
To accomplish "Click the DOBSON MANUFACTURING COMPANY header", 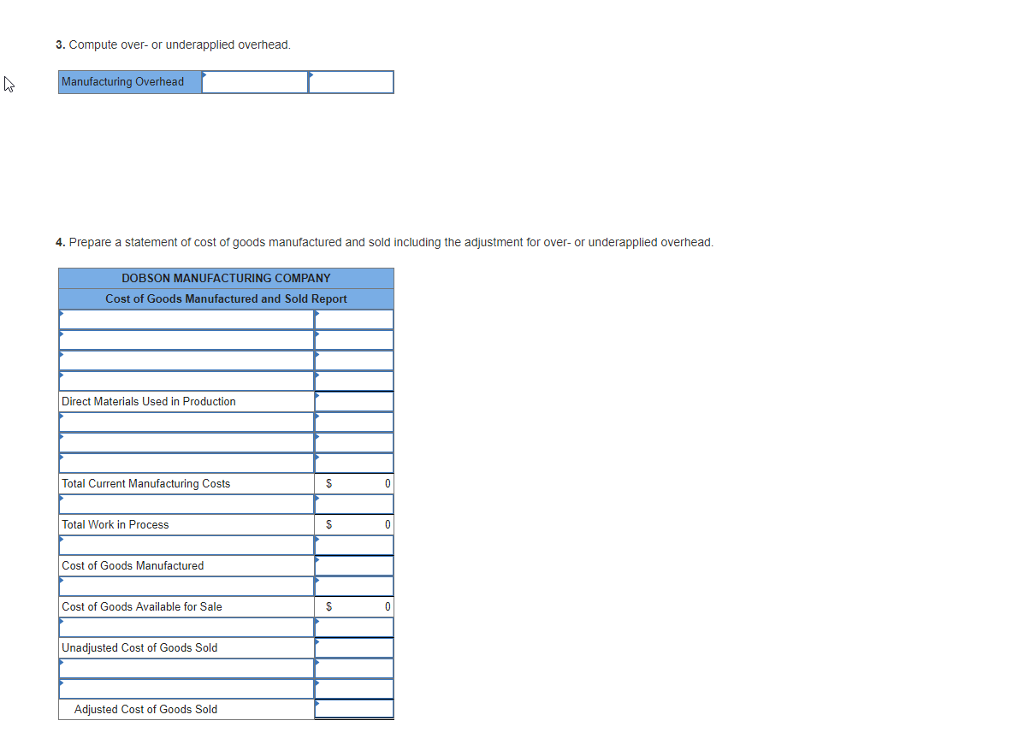I will (226, 279).
